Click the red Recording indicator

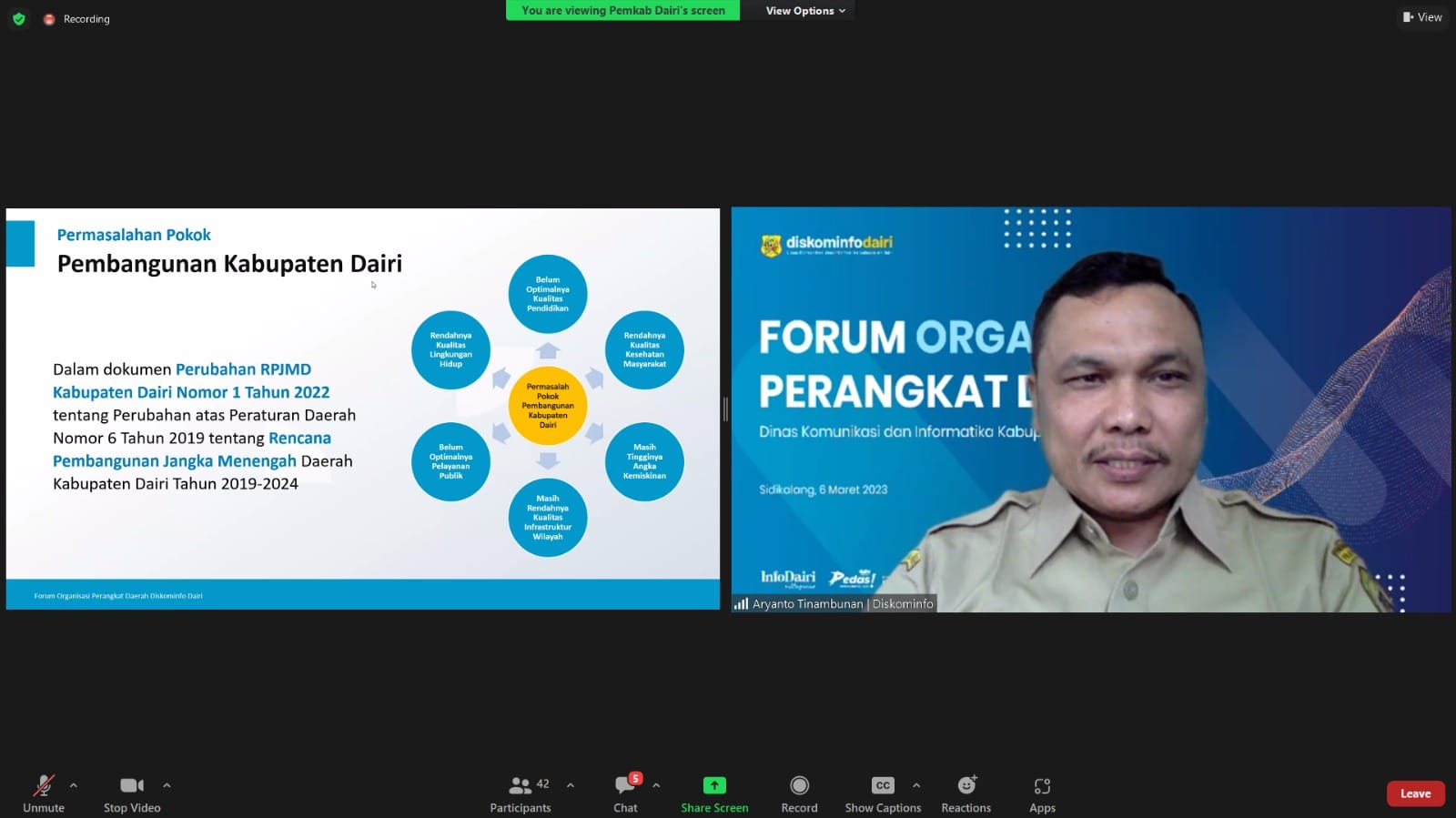[49, 19]
